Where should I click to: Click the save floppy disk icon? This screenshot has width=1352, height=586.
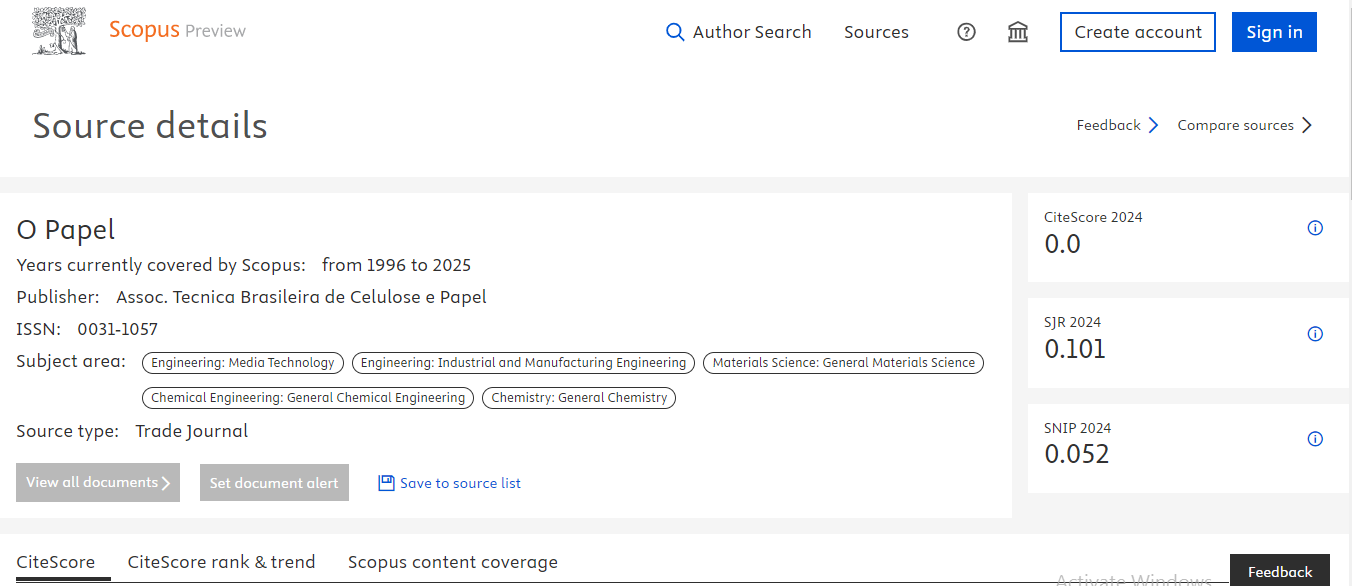click(x=386, y=483)
